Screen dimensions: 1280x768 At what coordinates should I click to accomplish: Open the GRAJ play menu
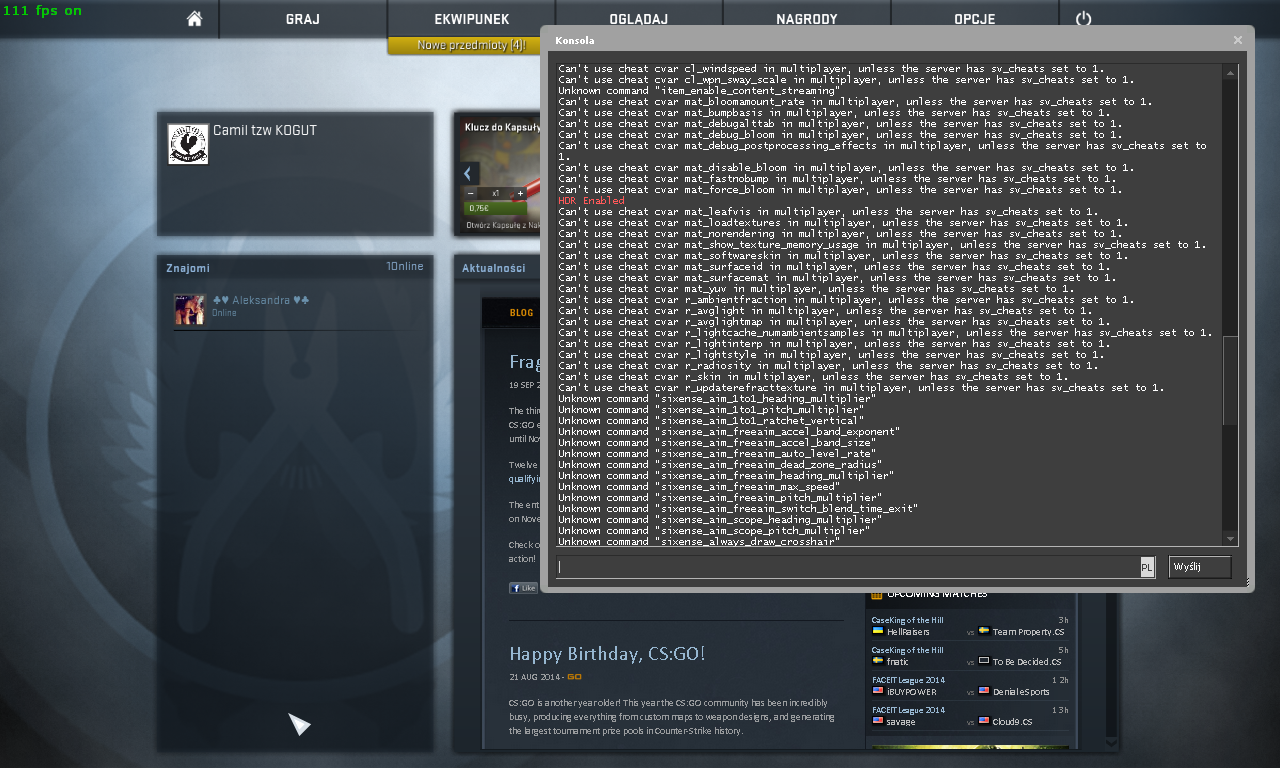tap(302, 19)
